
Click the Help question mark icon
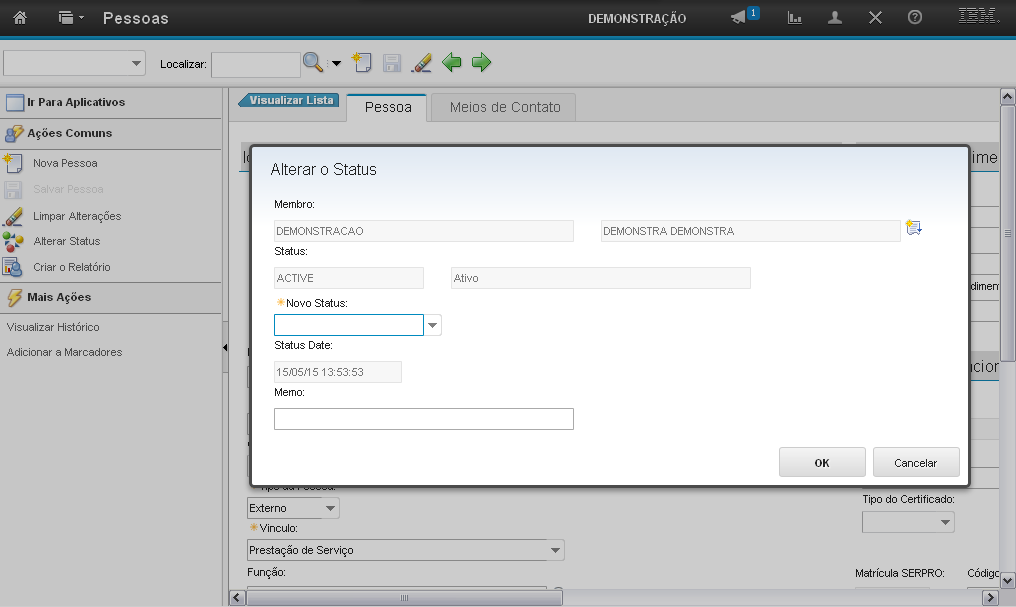(x=914, y=18)
